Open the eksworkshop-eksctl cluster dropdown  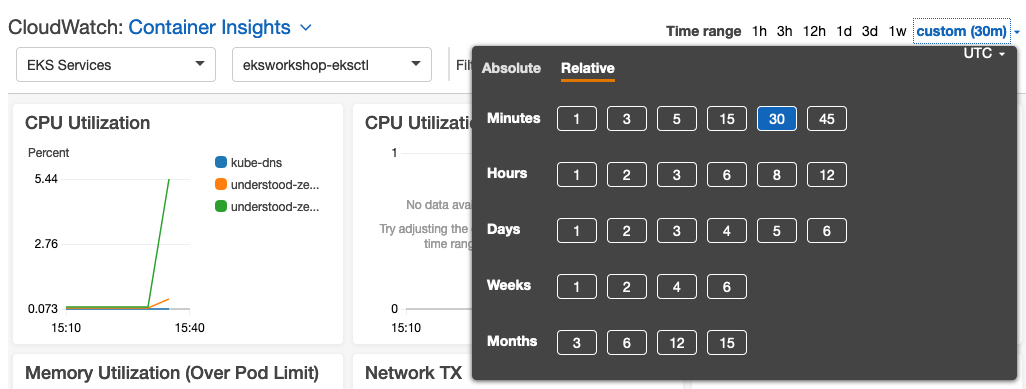pos(332,64)
